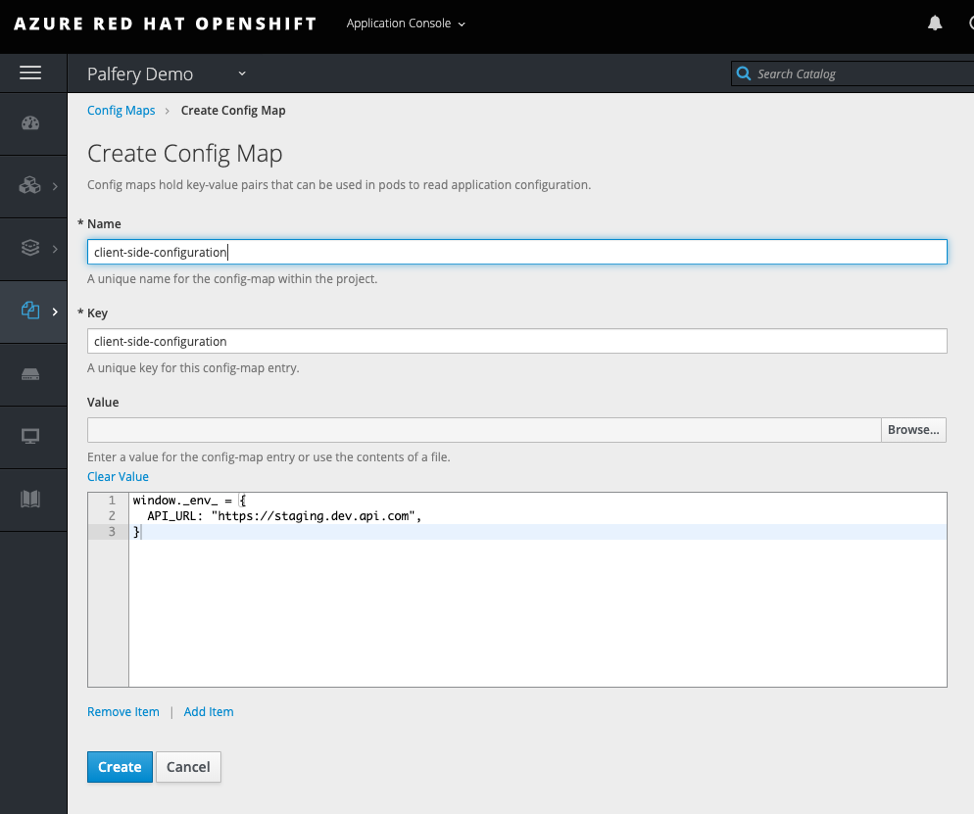The height and width of the screenshot is (814, 974).
Task: Open the Config Maps breadcrumb link
Action: [x=120, y=110]
